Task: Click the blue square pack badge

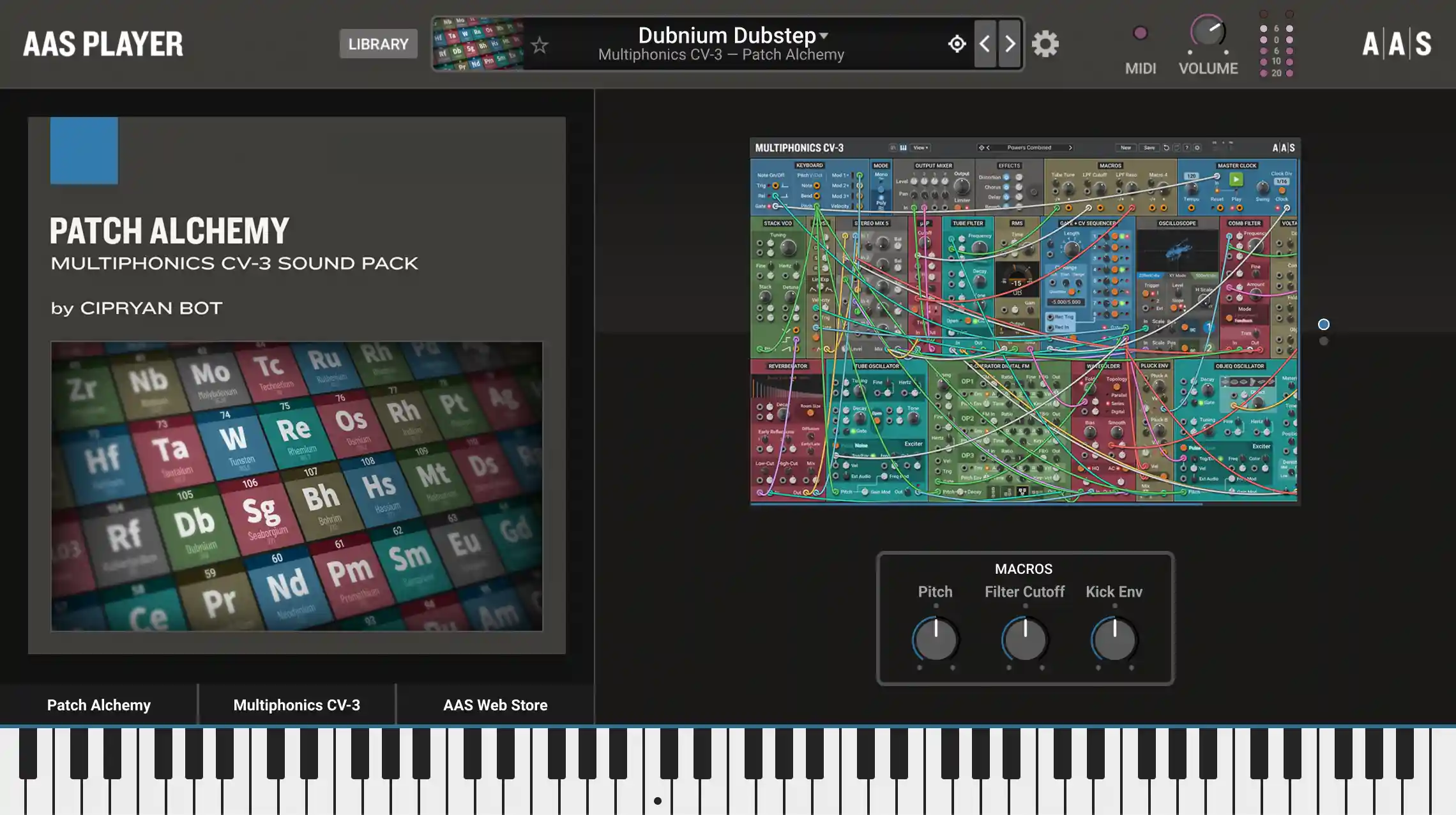Action: pos(84,151)
